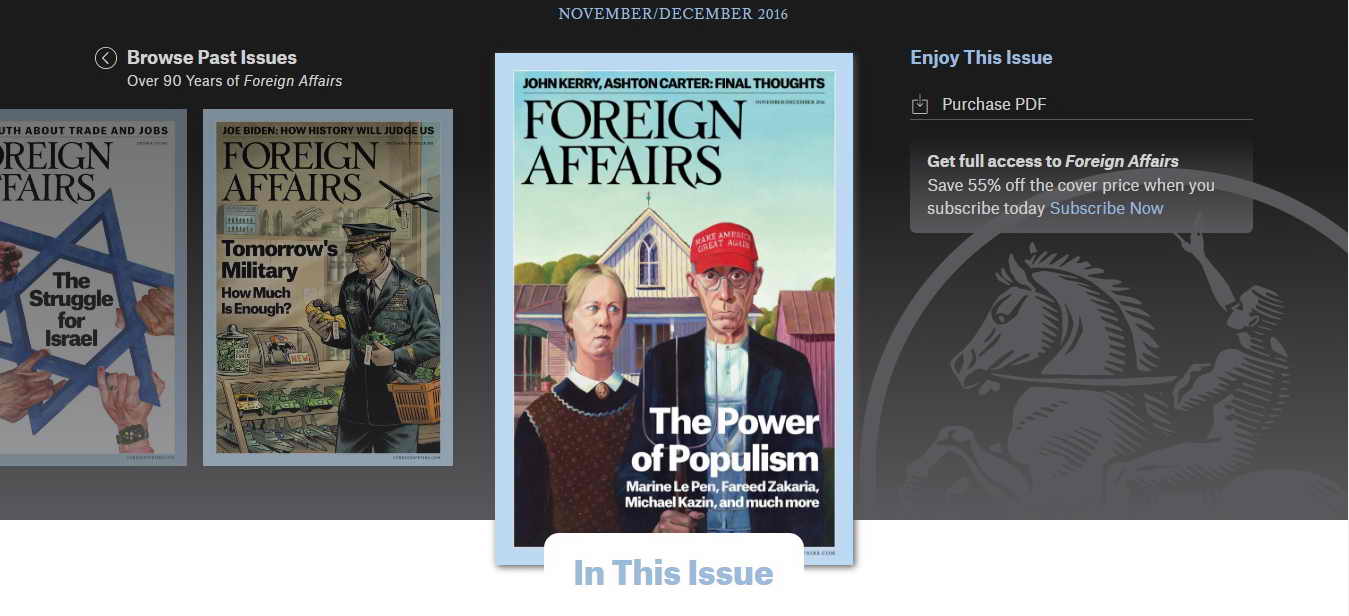Select the Purchase PDF link
This screenshot has width=1349, height=616.
pyautogui.click(x=994, y=104)
